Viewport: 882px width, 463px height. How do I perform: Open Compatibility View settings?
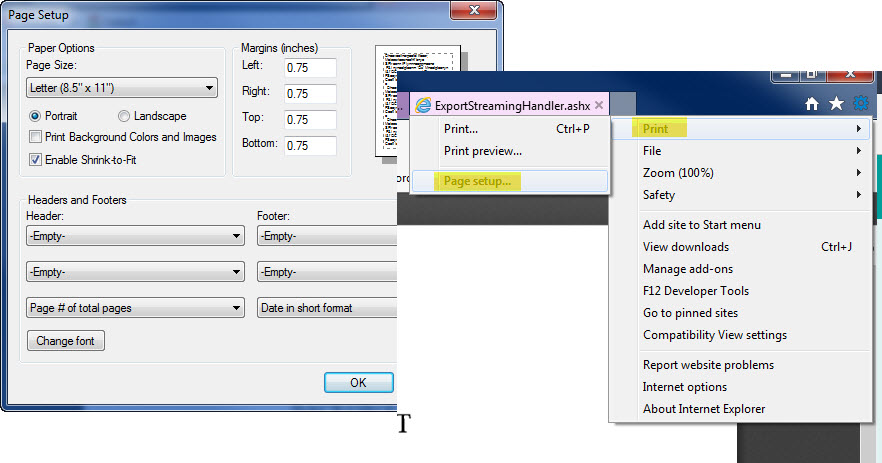741,335
